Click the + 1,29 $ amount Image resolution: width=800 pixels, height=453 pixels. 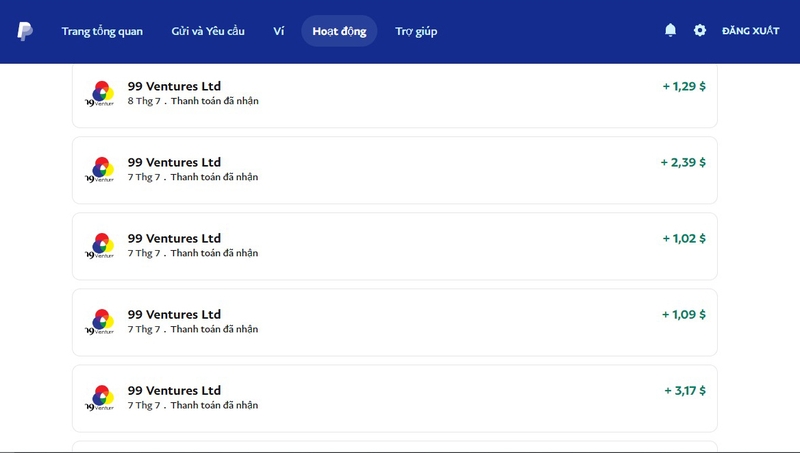[684, 86]
